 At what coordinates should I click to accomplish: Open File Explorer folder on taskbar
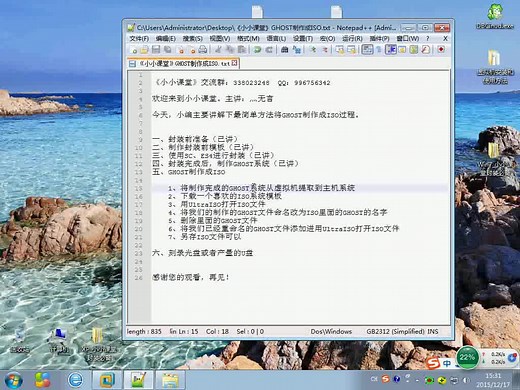[170, 380]
